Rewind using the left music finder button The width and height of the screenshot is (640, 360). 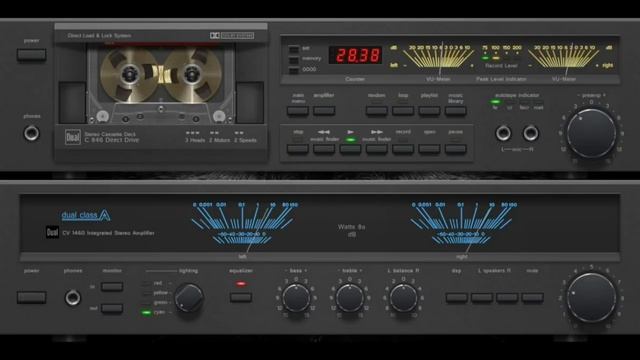point(324,149)
